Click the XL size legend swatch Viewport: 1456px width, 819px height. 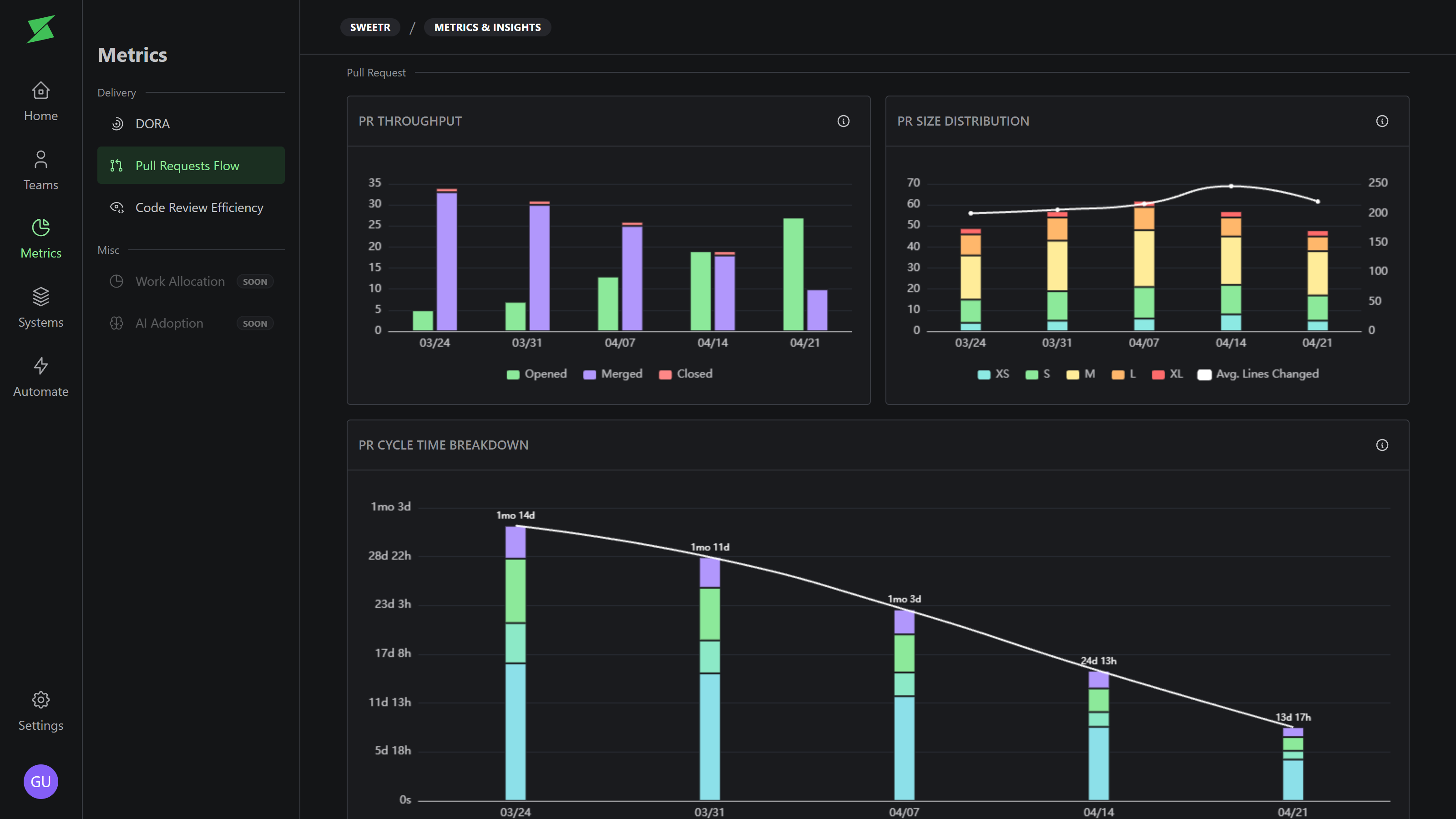(x=1158, y=375)
